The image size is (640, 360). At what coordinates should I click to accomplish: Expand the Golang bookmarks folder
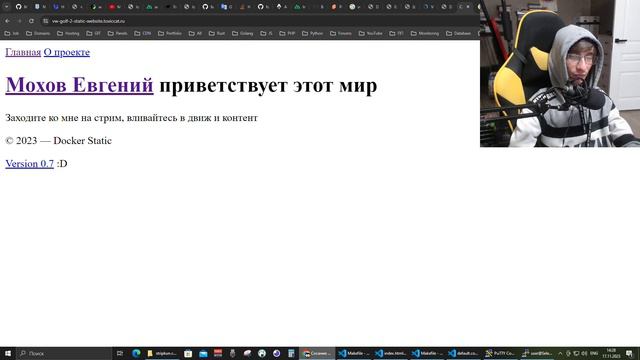click(243, 33)
